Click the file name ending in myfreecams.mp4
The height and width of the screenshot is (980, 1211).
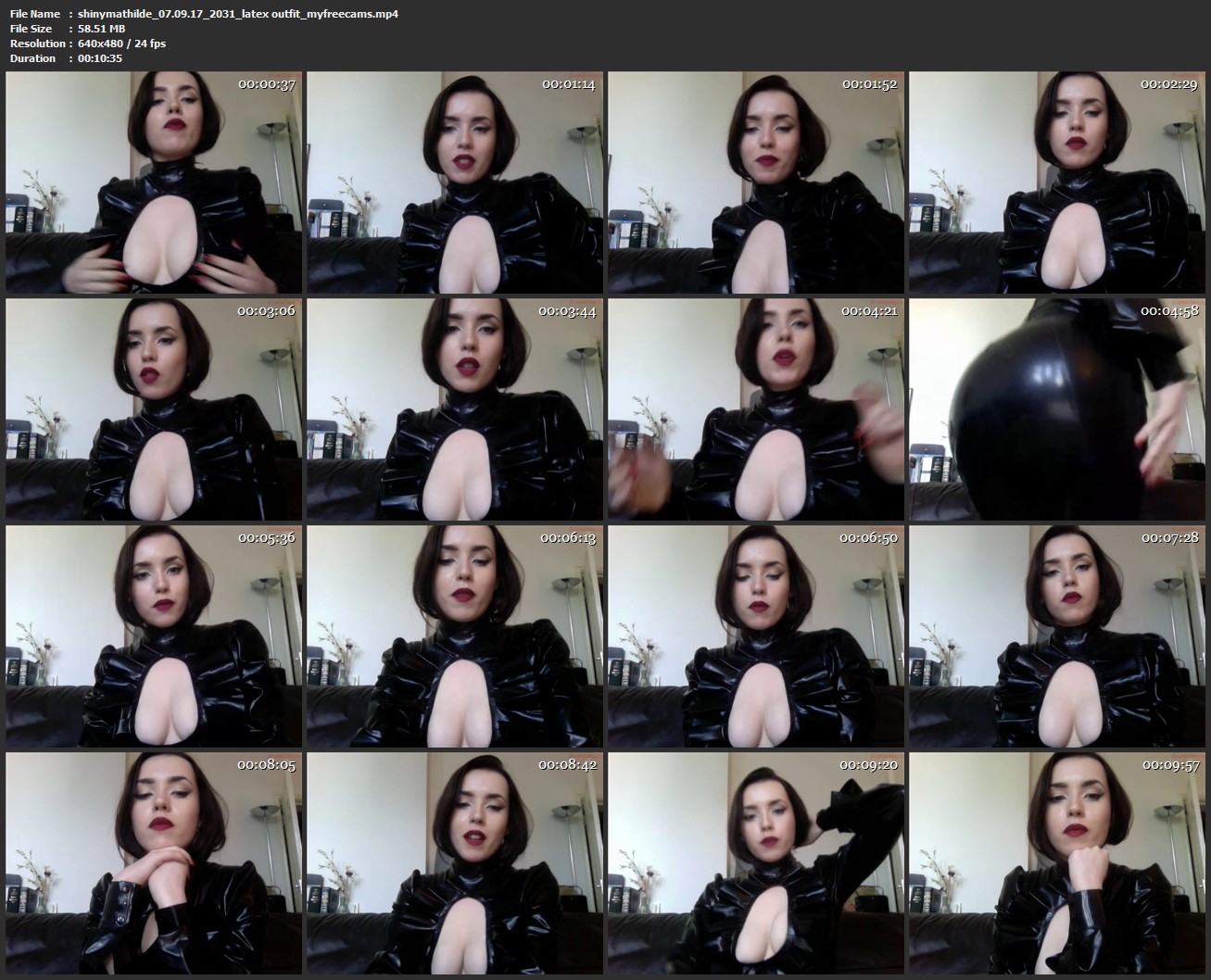pyautogui.click(x=239, y=14)
